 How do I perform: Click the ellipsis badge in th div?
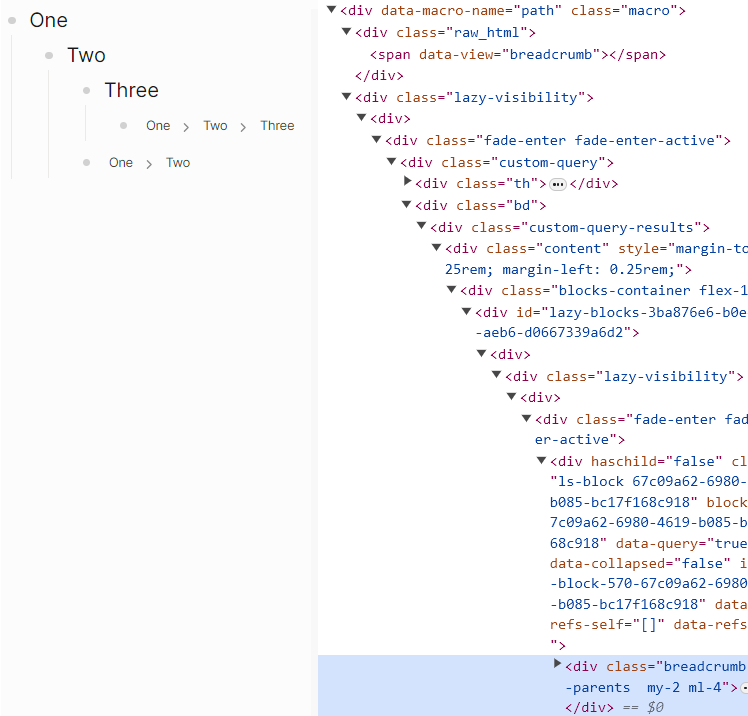click(558, 184)
